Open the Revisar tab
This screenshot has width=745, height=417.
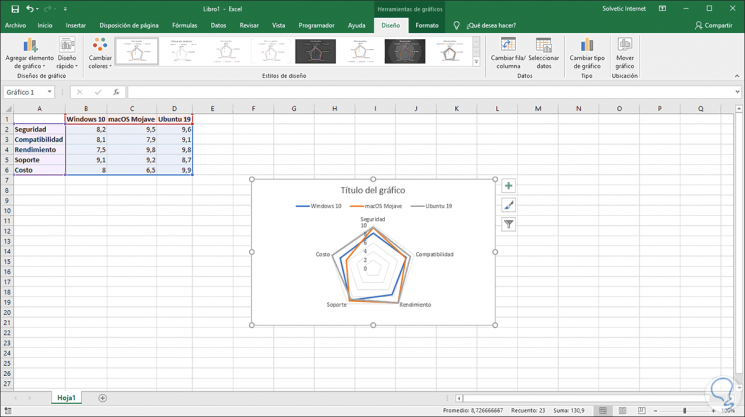pyautogui.click(x=249, y=26)
